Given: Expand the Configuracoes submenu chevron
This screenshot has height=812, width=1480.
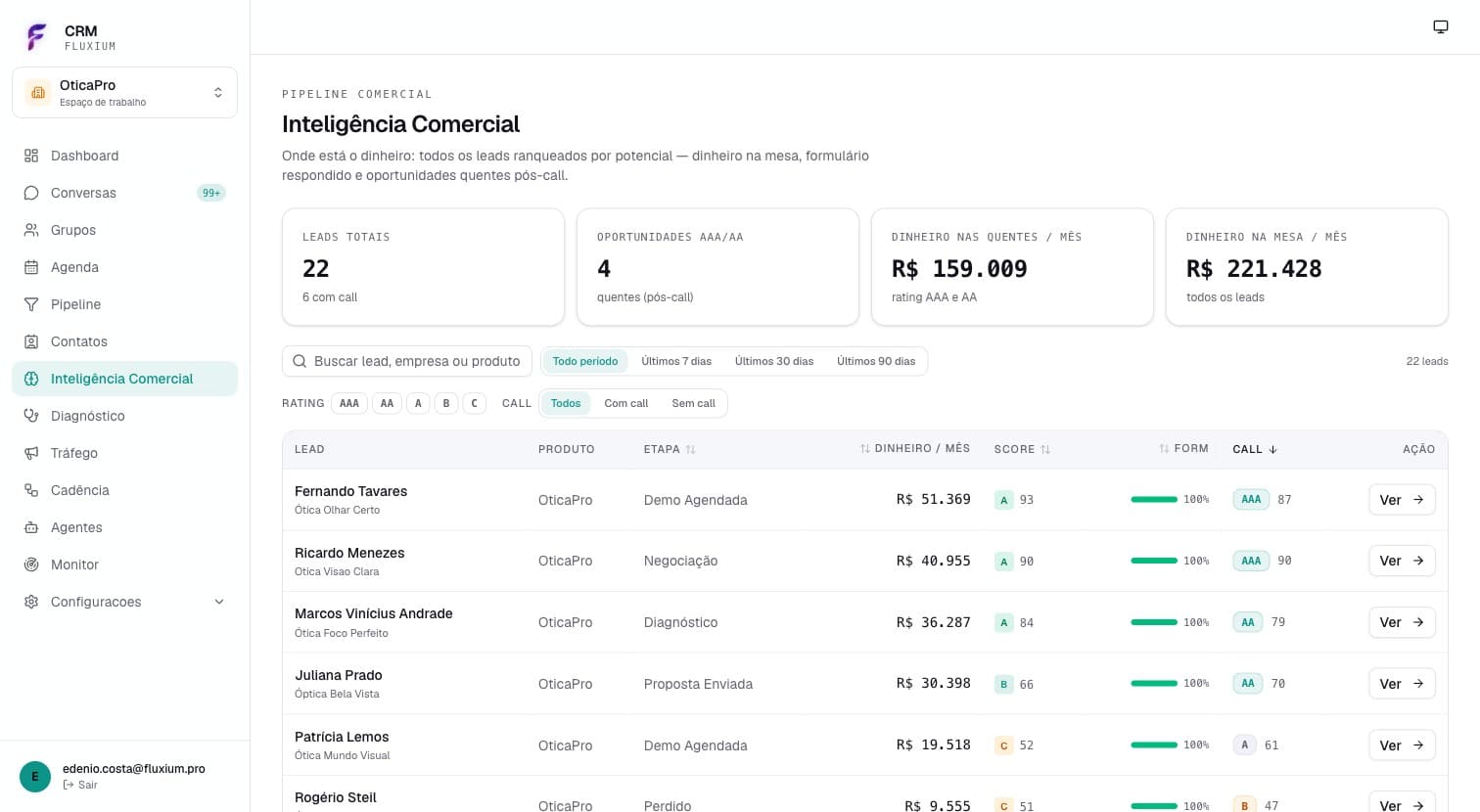Looking at the screenshot, I should (219, 602).
